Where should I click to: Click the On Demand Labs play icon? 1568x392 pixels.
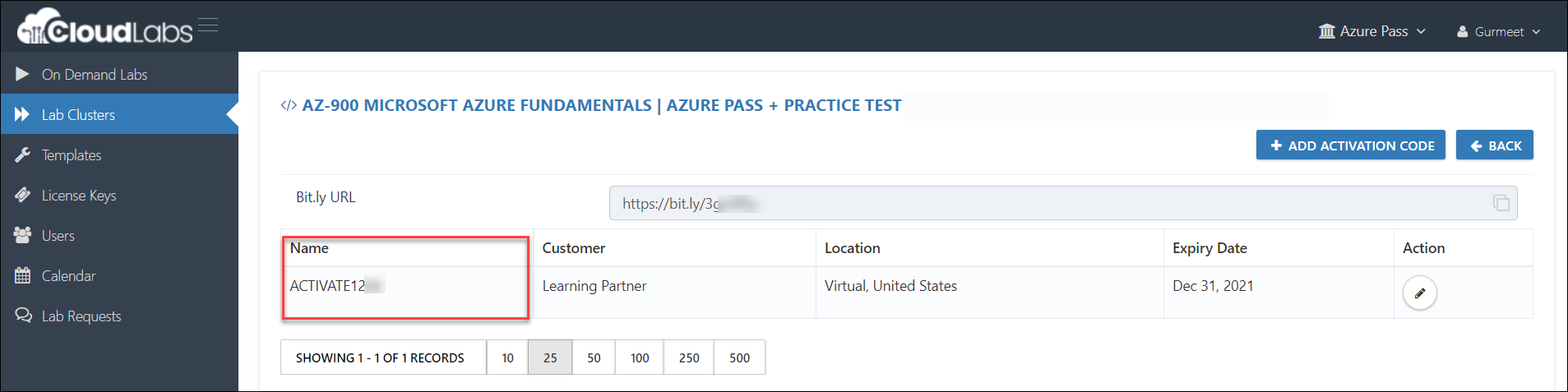[x=22, y=74]
